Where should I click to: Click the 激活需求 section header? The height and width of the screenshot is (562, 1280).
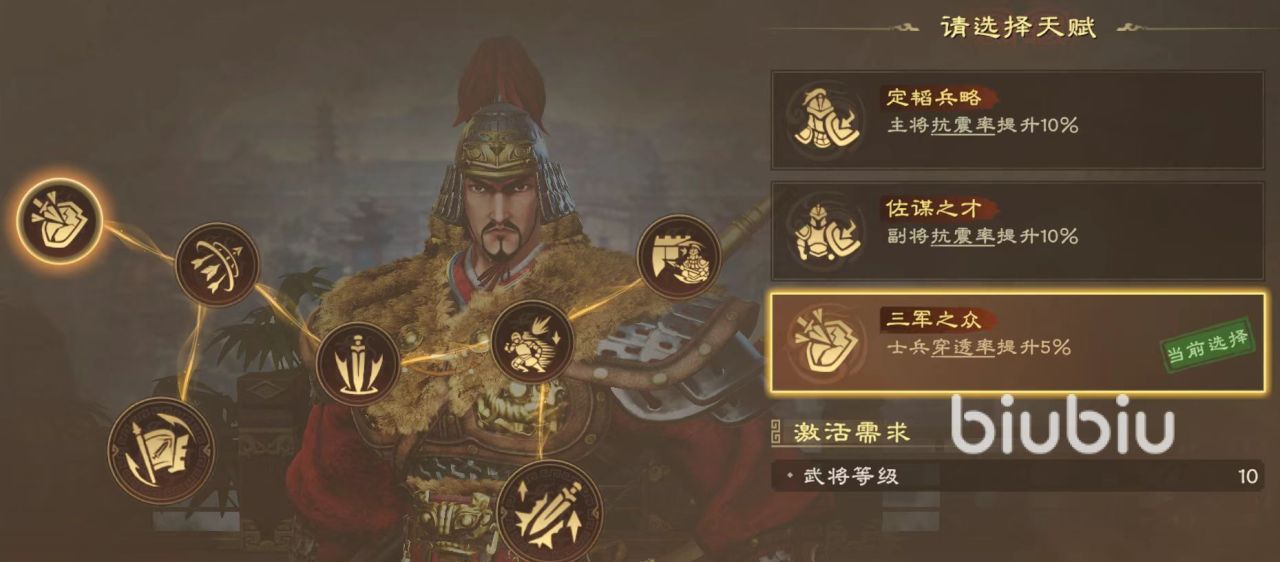pyautogui.click(x=852, y=433)
